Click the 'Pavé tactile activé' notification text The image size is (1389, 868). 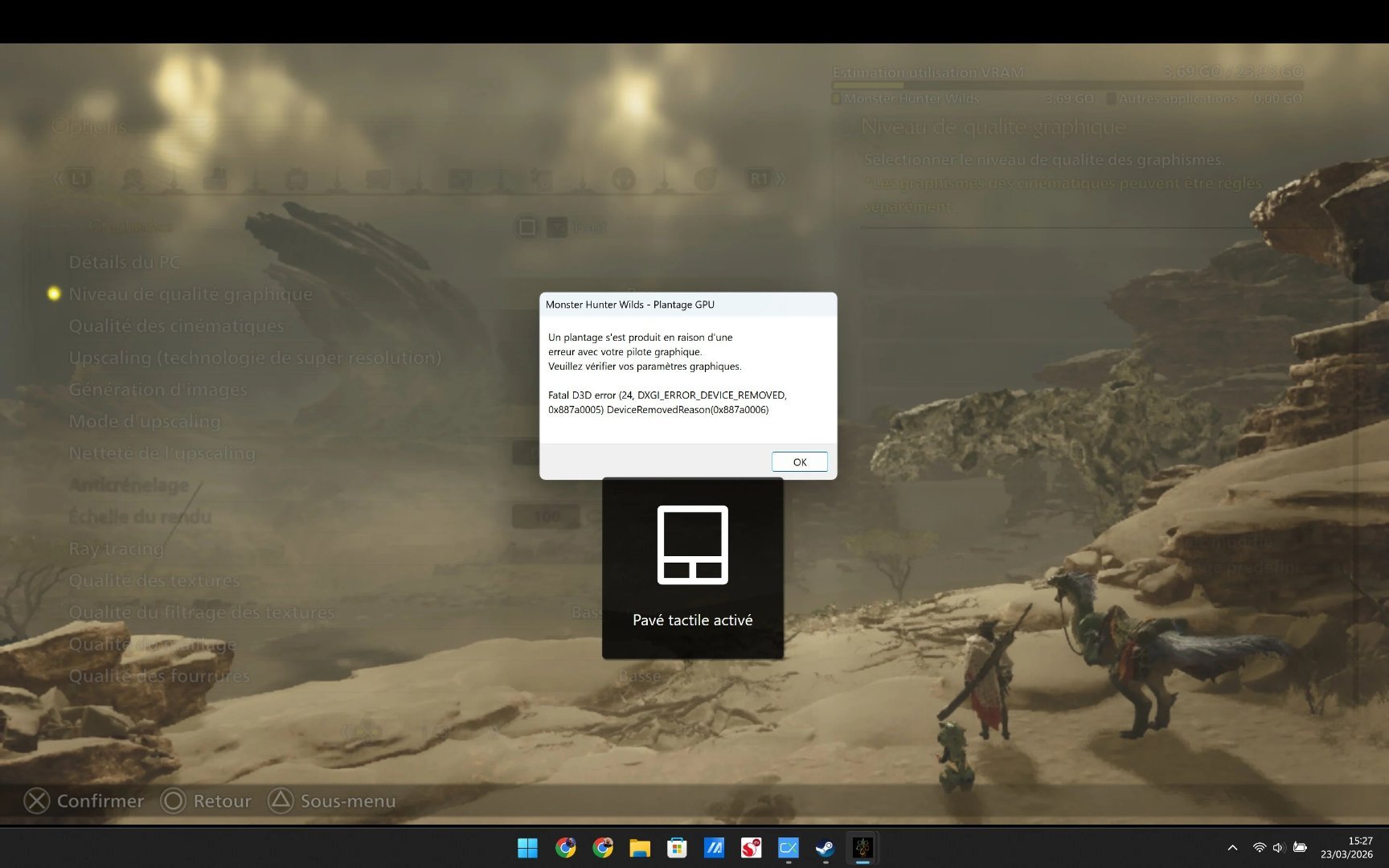(x=693, y=620)
